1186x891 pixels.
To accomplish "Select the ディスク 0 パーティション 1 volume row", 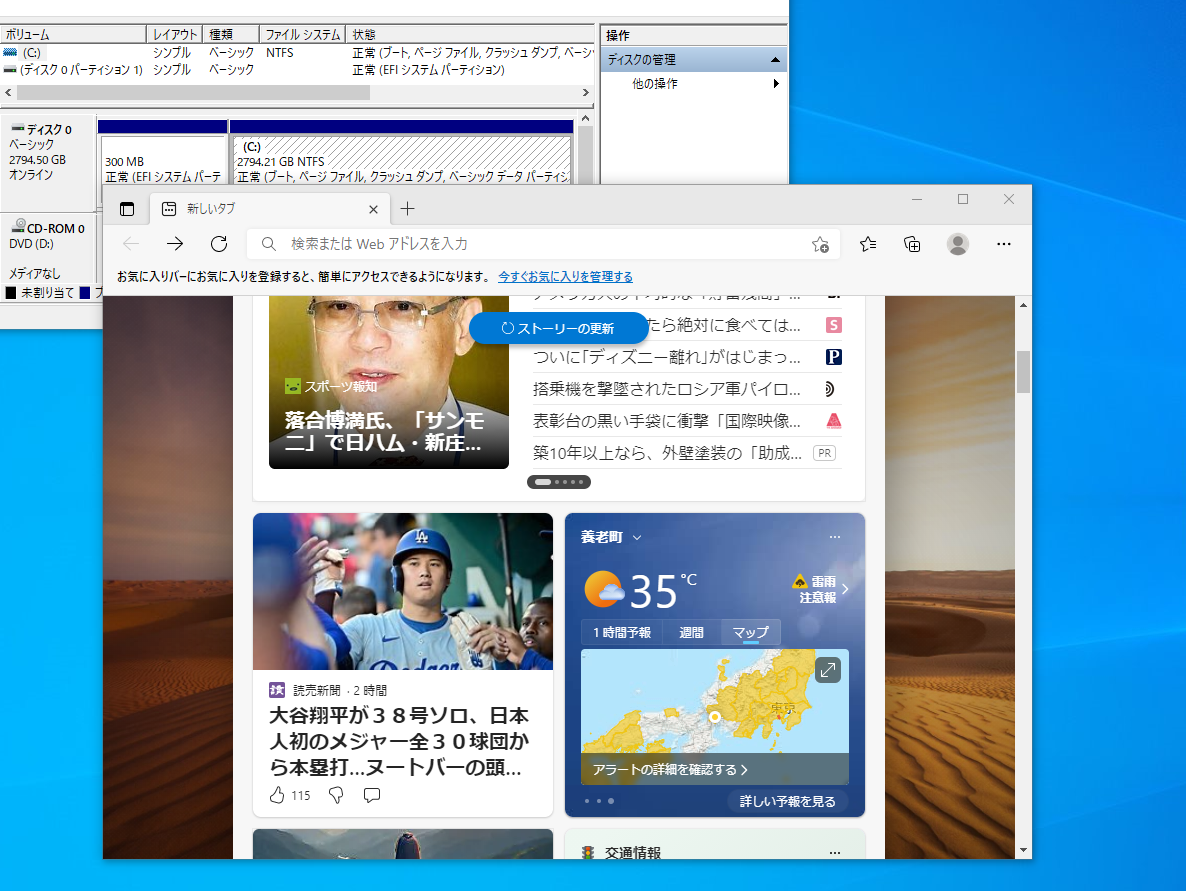I will point(298,70).
